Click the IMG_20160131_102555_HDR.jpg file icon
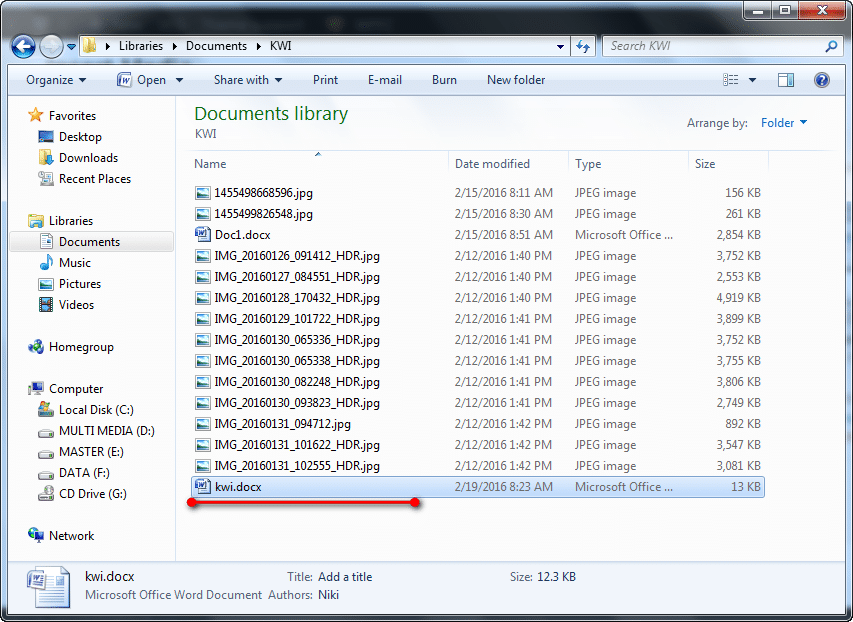The image size is (853, 622). point(203,466)
